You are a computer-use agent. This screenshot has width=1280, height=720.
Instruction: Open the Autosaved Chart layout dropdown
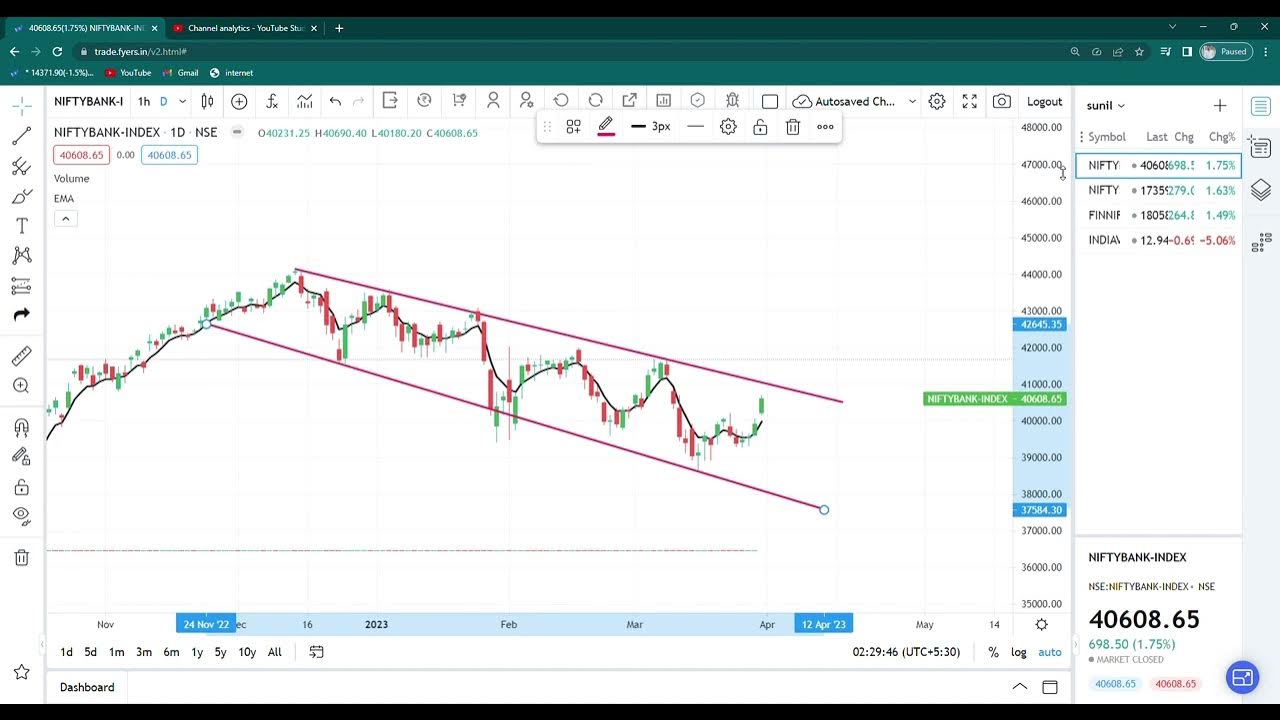click(855, 101)
